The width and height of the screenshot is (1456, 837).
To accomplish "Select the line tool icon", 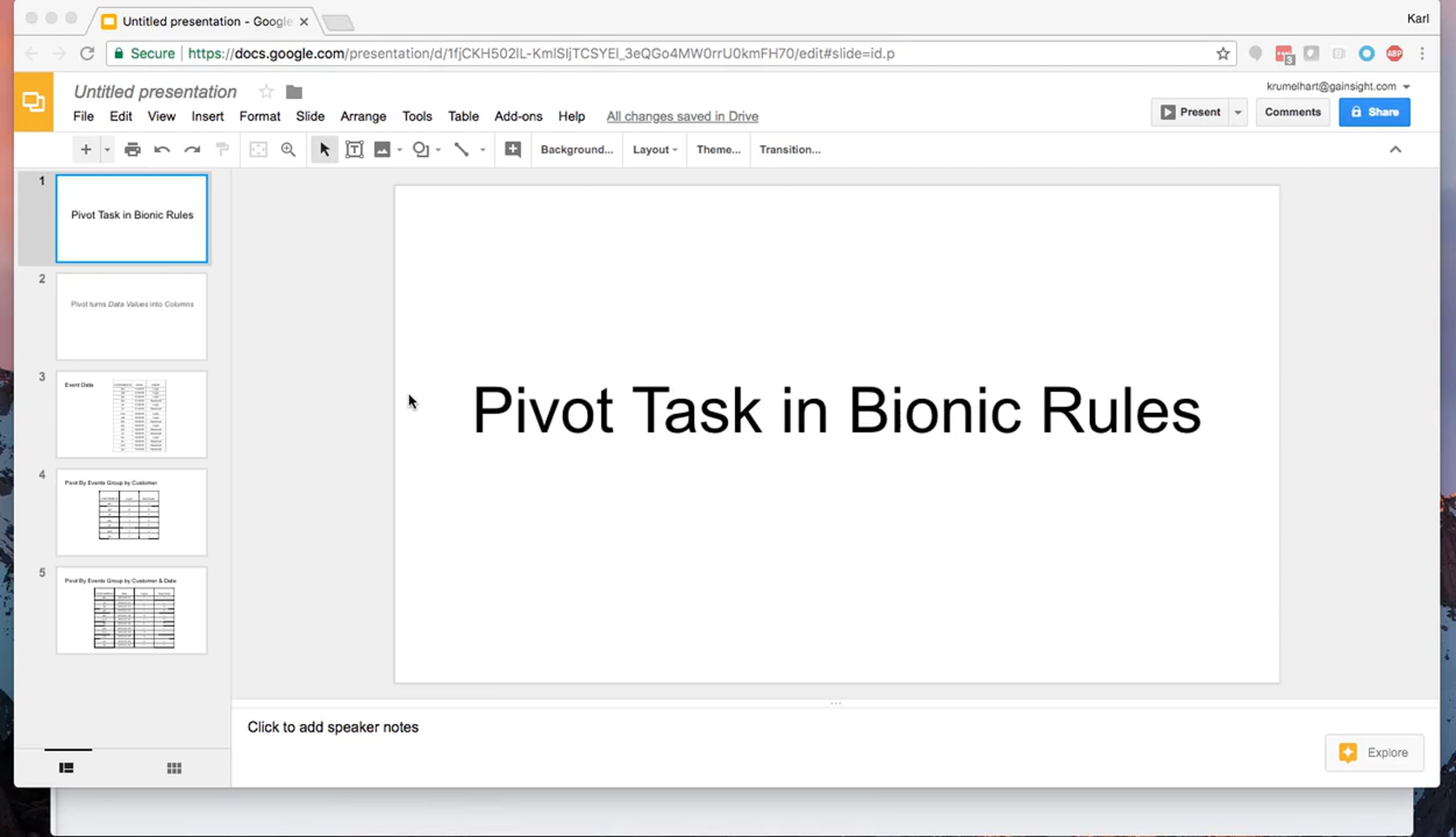I will click(x=462, y=149).
